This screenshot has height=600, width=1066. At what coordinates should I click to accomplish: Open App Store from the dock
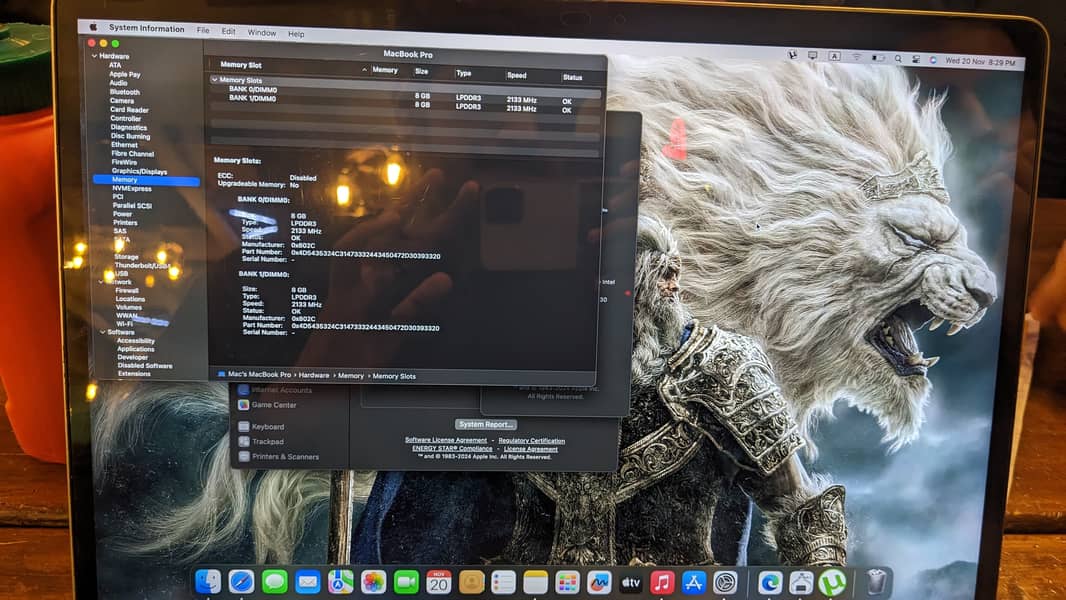click(x=694, y=582)
